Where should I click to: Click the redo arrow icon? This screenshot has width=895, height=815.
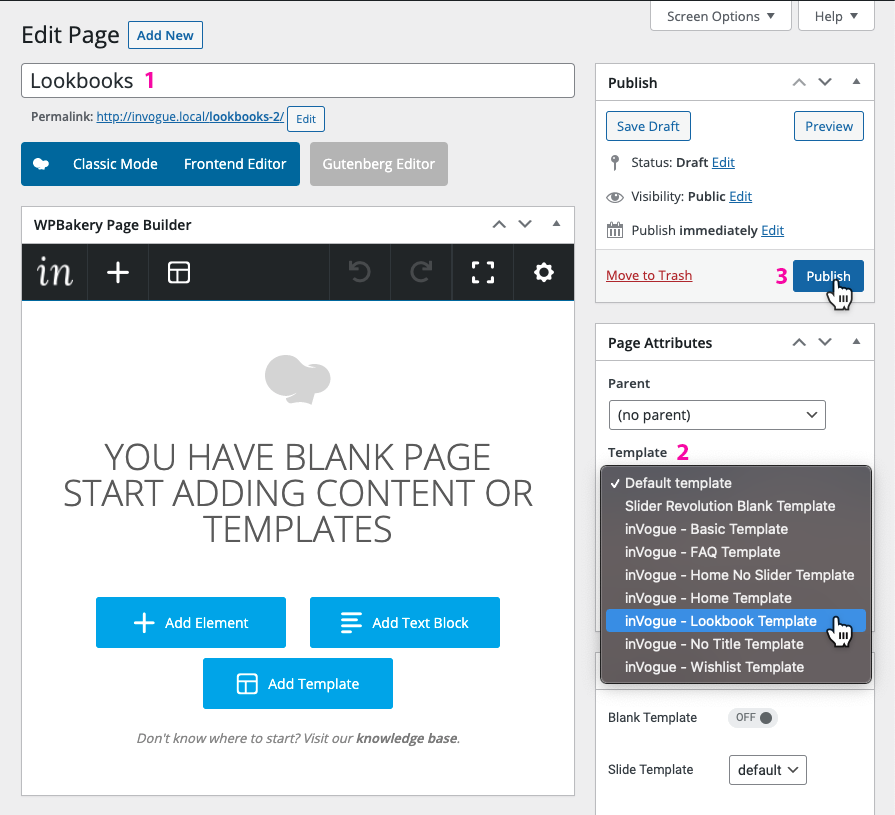point(422,272)
